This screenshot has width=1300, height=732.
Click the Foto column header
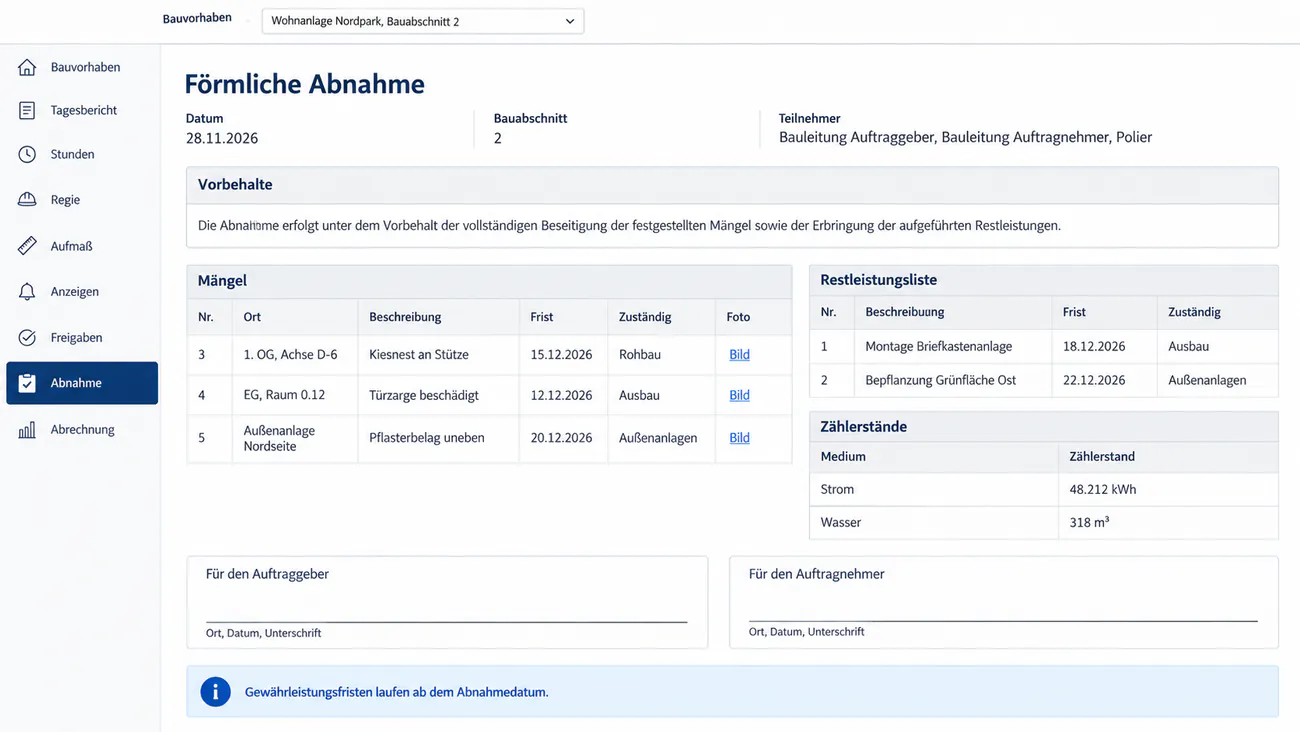(738, 317)
